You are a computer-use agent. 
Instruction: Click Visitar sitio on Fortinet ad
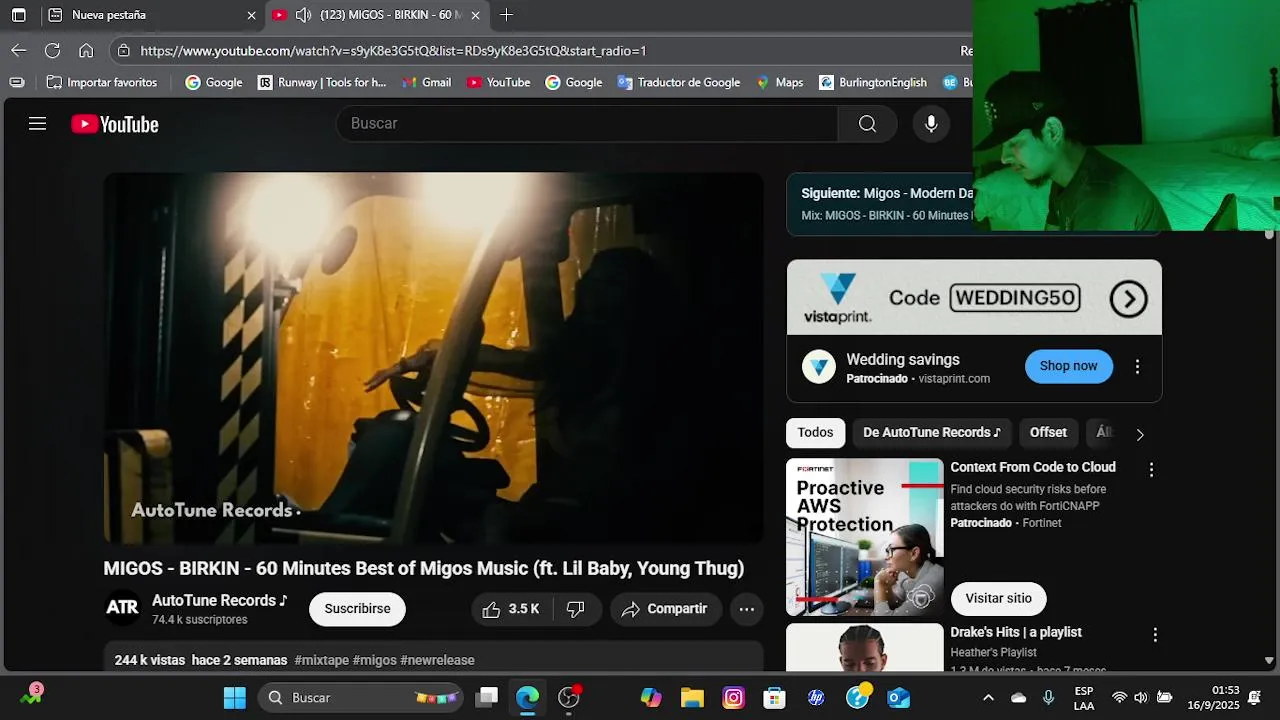(998, 598)
